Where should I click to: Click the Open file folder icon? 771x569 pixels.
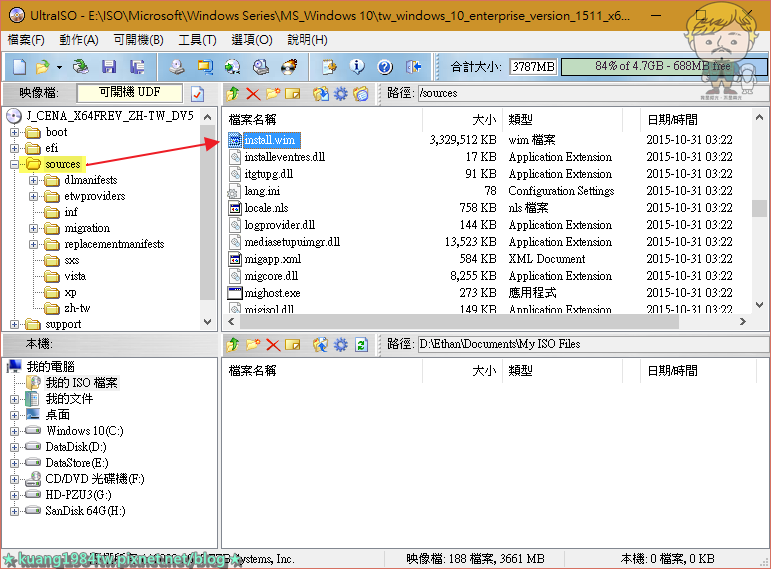pyautogui.click(x=43, y=67)
